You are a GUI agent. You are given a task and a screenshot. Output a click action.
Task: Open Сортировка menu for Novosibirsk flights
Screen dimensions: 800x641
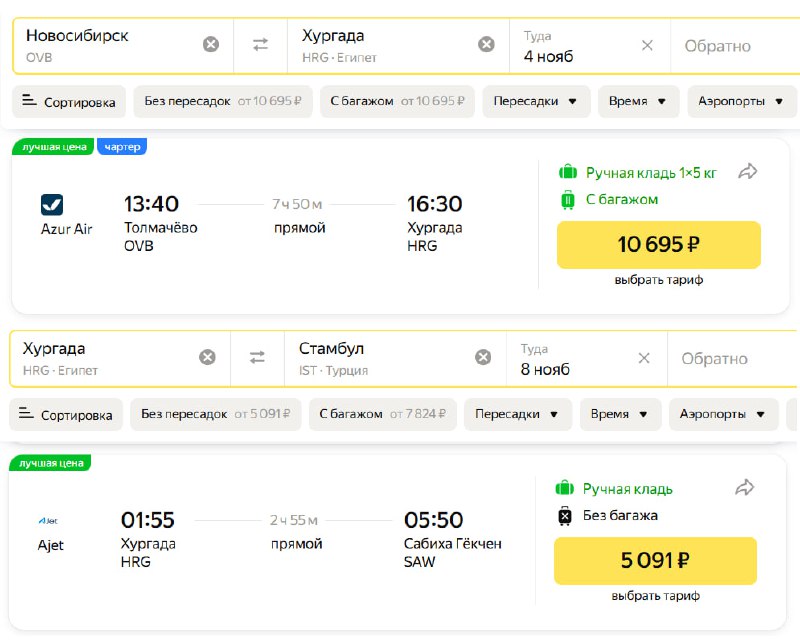pyautogui.click(x=69, y=102)
